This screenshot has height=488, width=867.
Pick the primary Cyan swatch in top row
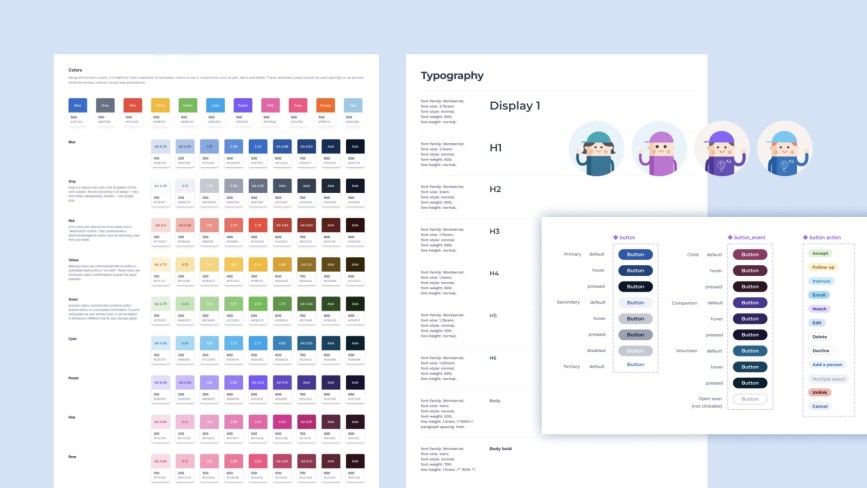[215, 104]
